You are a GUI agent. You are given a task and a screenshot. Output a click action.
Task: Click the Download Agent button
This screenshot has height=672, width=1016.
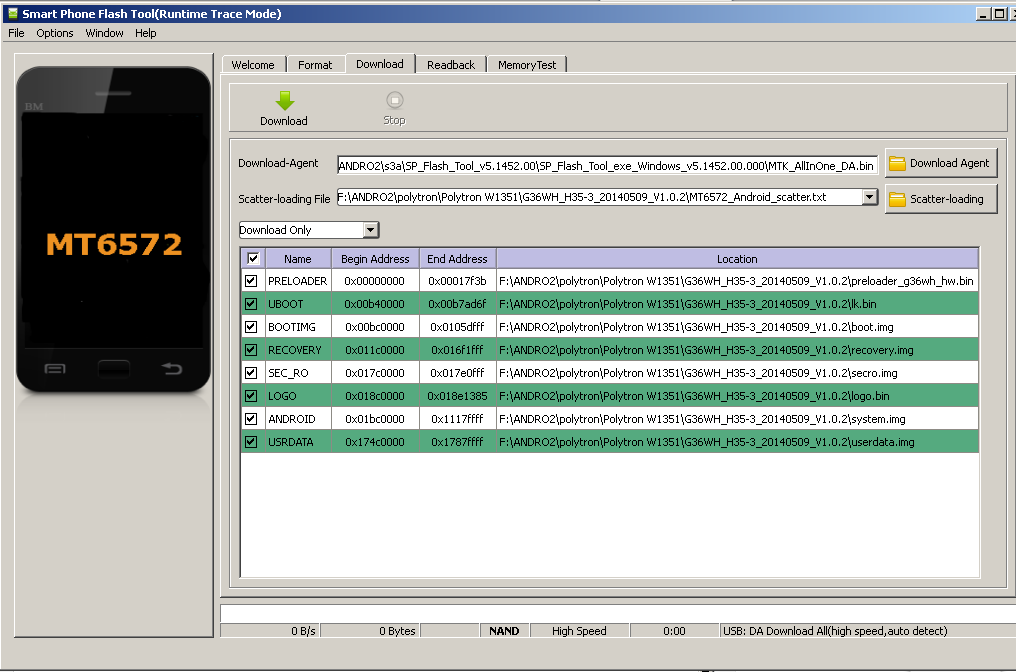coord(941,162)
